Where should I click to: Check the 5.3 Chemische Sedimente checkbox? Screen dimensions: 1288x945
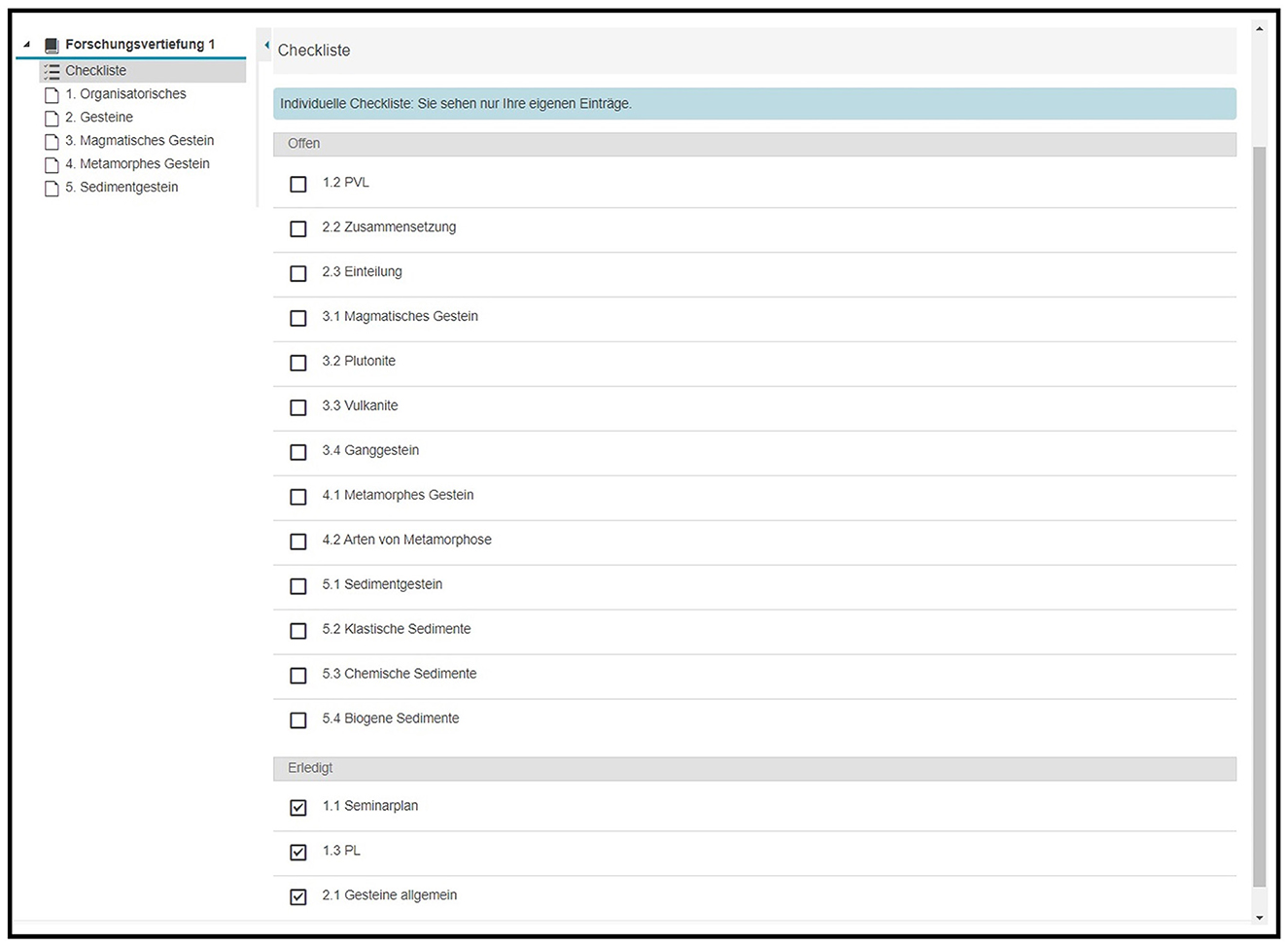[x=298, y=676]
